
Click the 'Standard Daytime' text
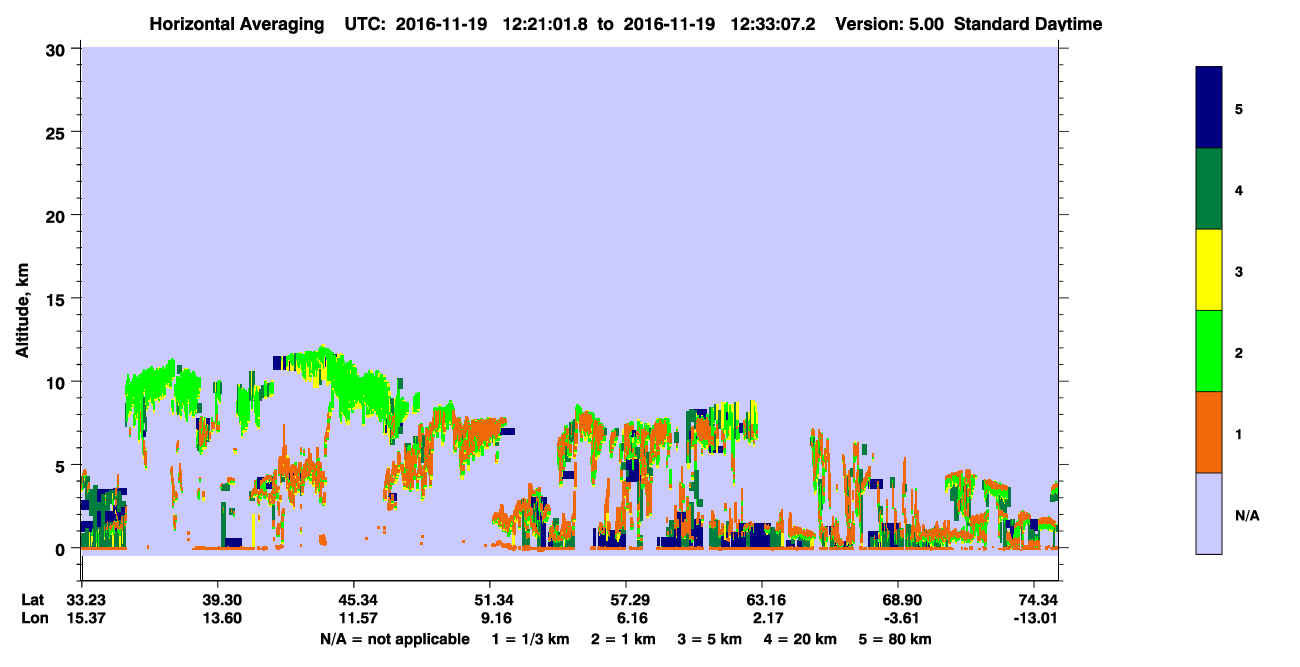(x=1028, y=24)
